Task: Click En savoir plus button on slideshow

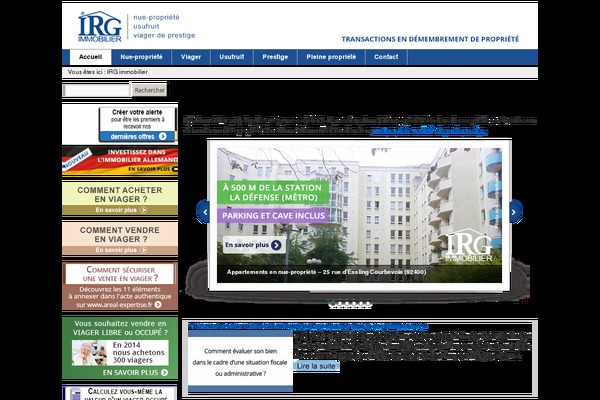Action: pos(253,245)
